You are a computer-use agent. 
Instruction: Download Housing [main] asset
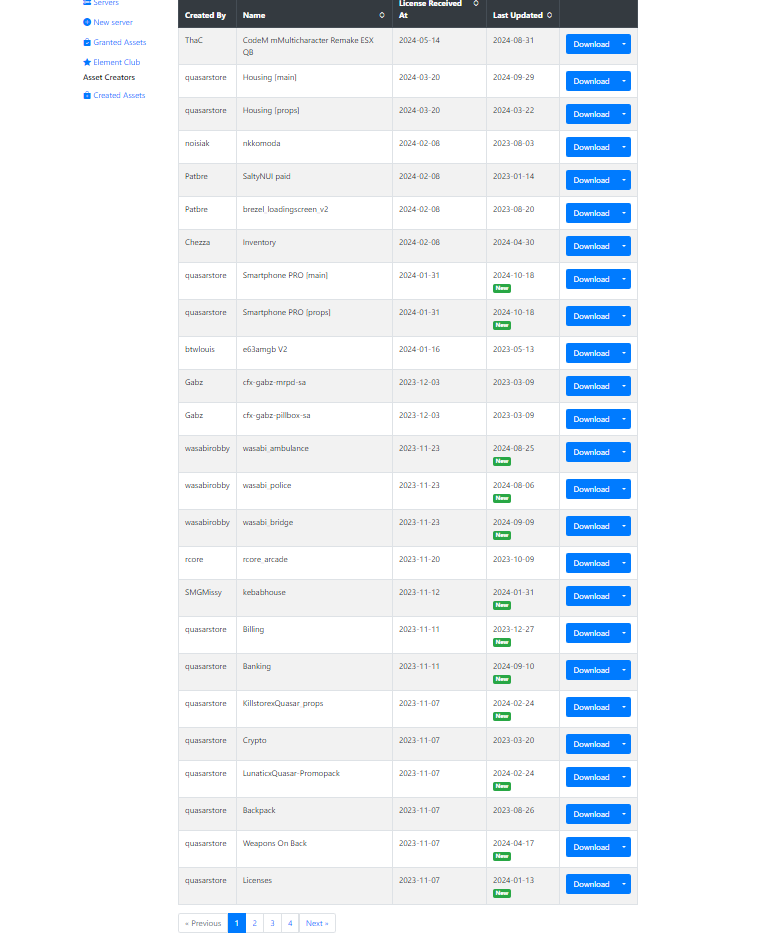[591, 81]
